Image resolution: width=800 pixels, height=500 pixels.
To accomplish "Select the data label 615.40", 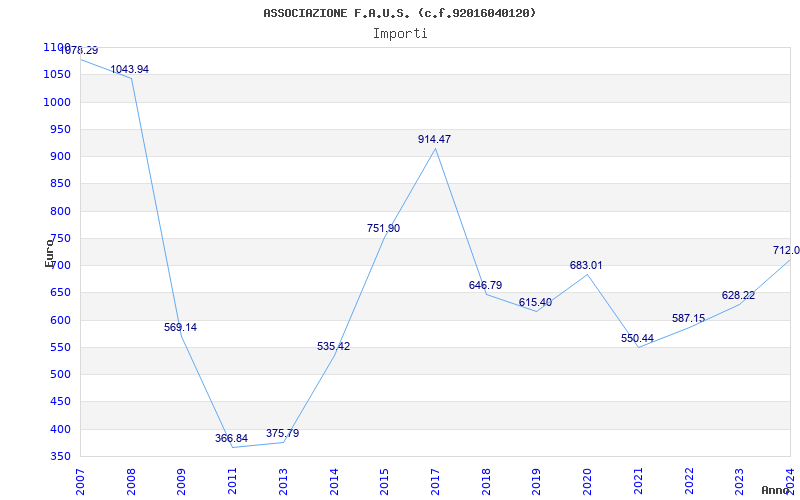I will pos(535,303).
